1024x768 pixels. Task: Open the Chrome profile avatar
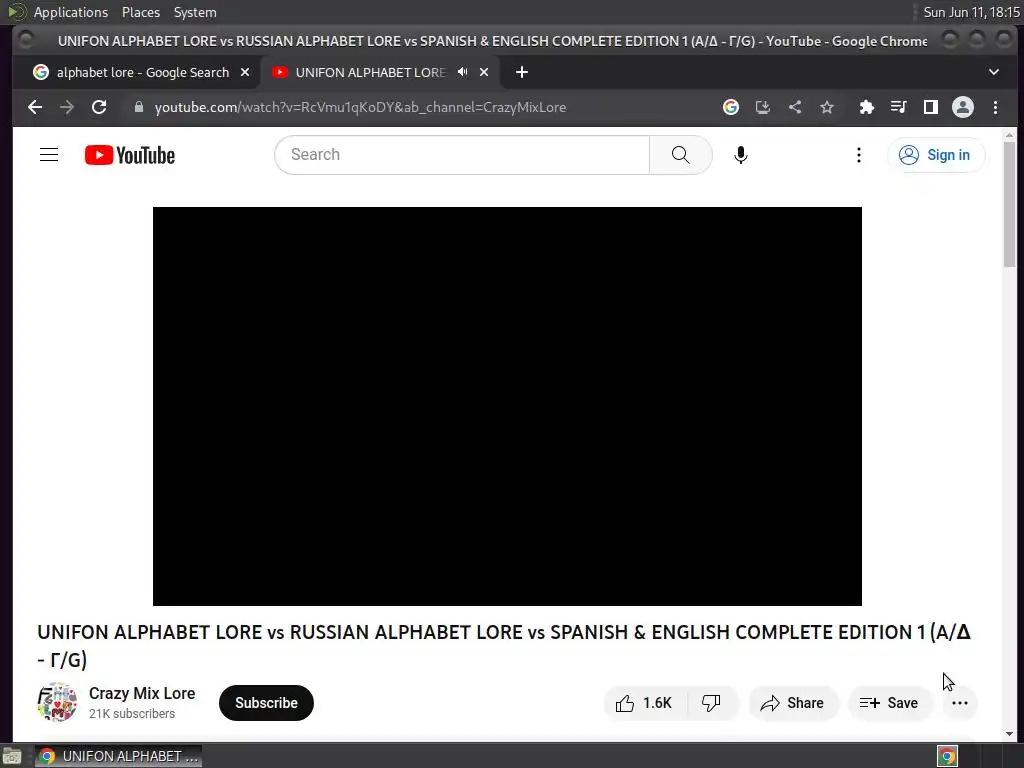[963, 107]
